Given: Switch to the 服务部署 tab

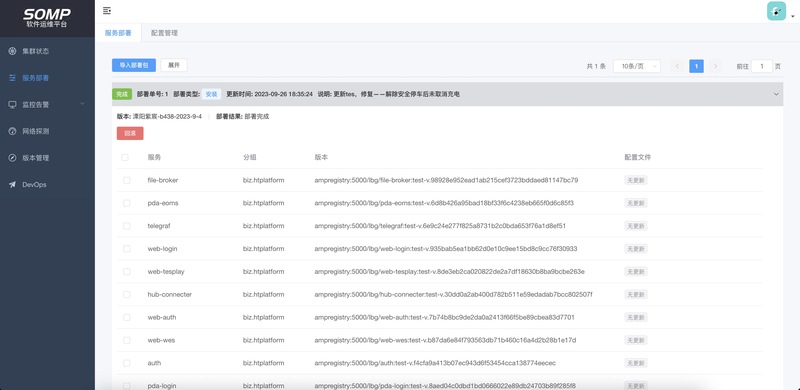Looking at the screenshot, I should pos(118,33).
